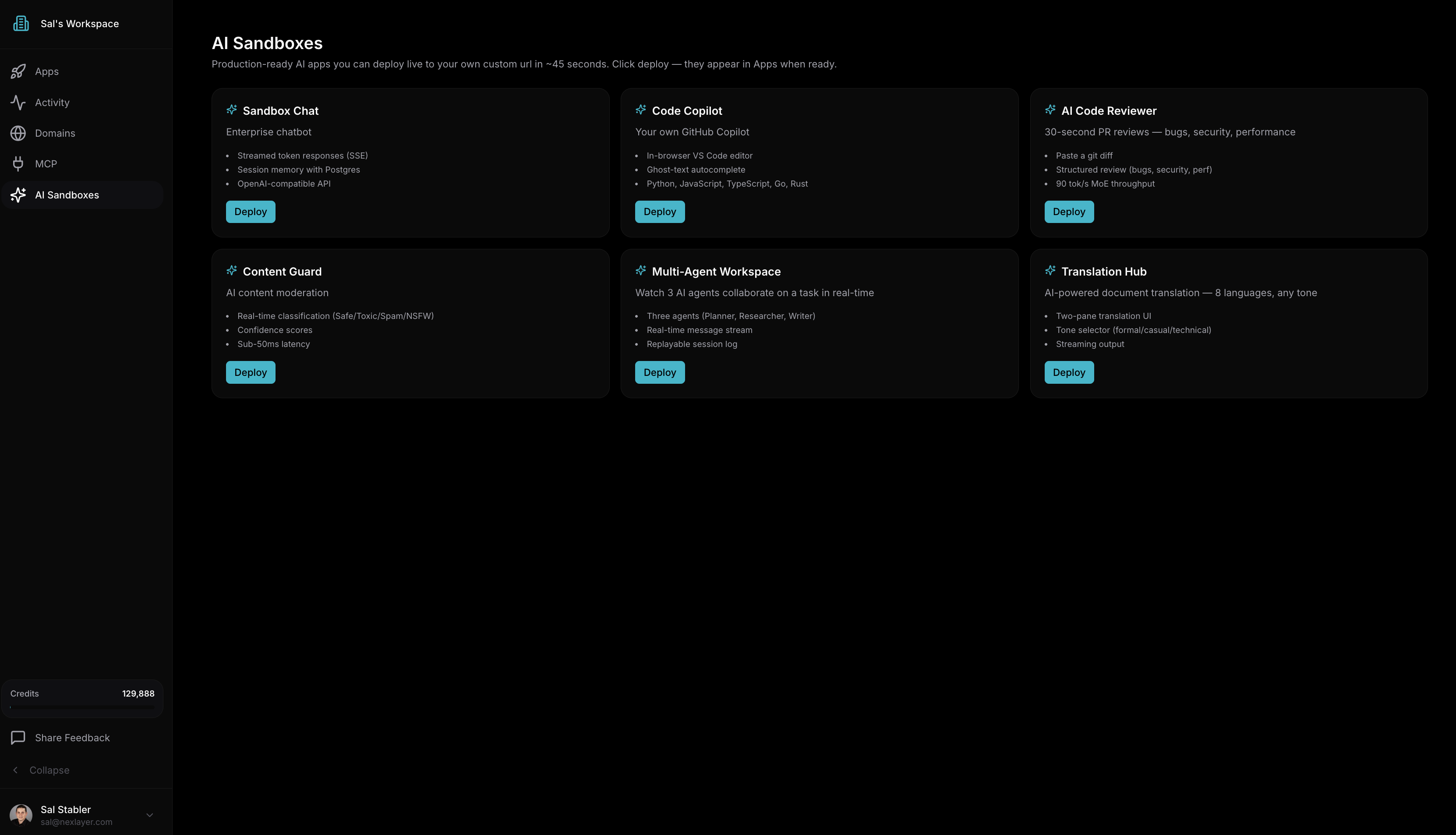1456x835 pixels.
Task: Click 'Confidence scores' bullet
Action: coord(275,330)
